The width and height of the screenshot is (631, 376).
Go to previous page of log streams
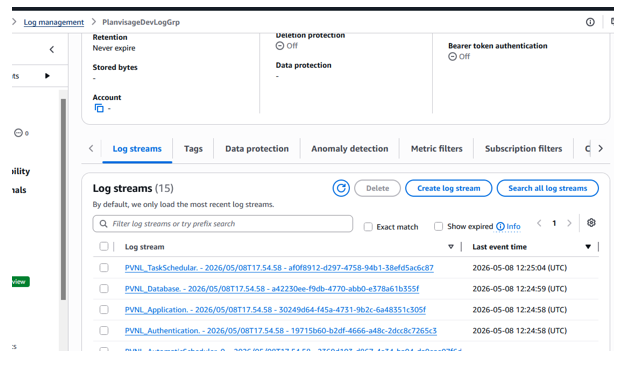pyautogui.click(x=539, y=223)
